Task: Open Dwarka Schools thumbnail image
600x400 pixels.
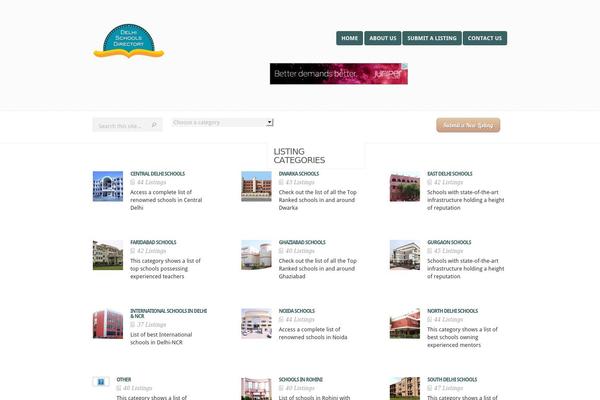Action: click(x=256, y=186)
